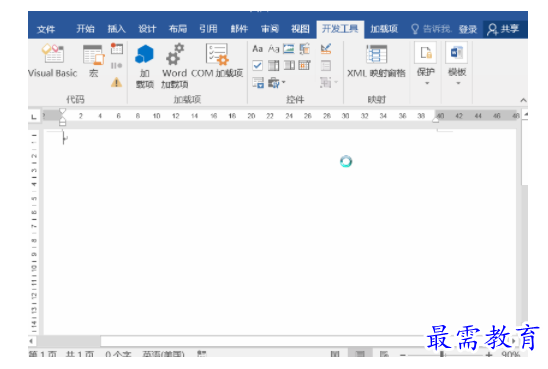Click the 90% zoom level
Viewport: 548px width, 369px height.
pyautogui.click(x=511, y=354)
